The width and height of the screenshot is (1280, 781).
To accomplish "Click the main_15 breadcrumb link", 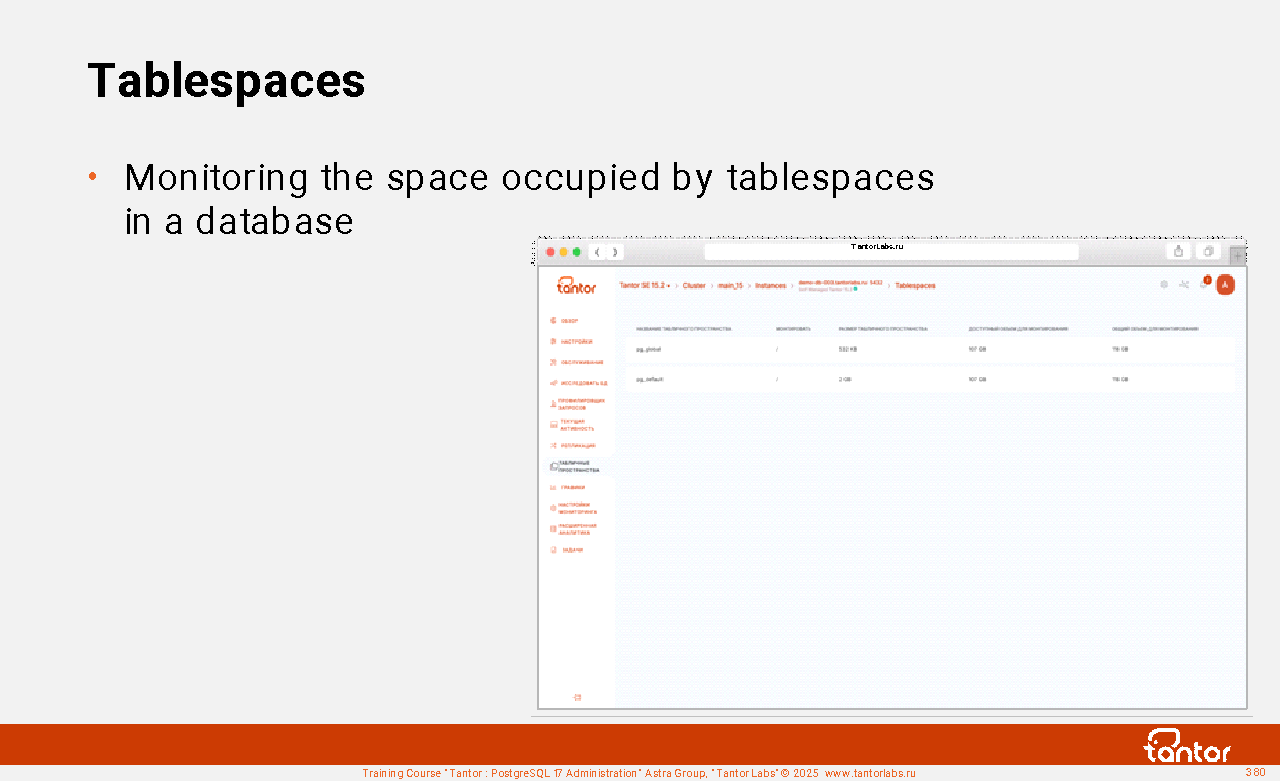I will [730, 286].
